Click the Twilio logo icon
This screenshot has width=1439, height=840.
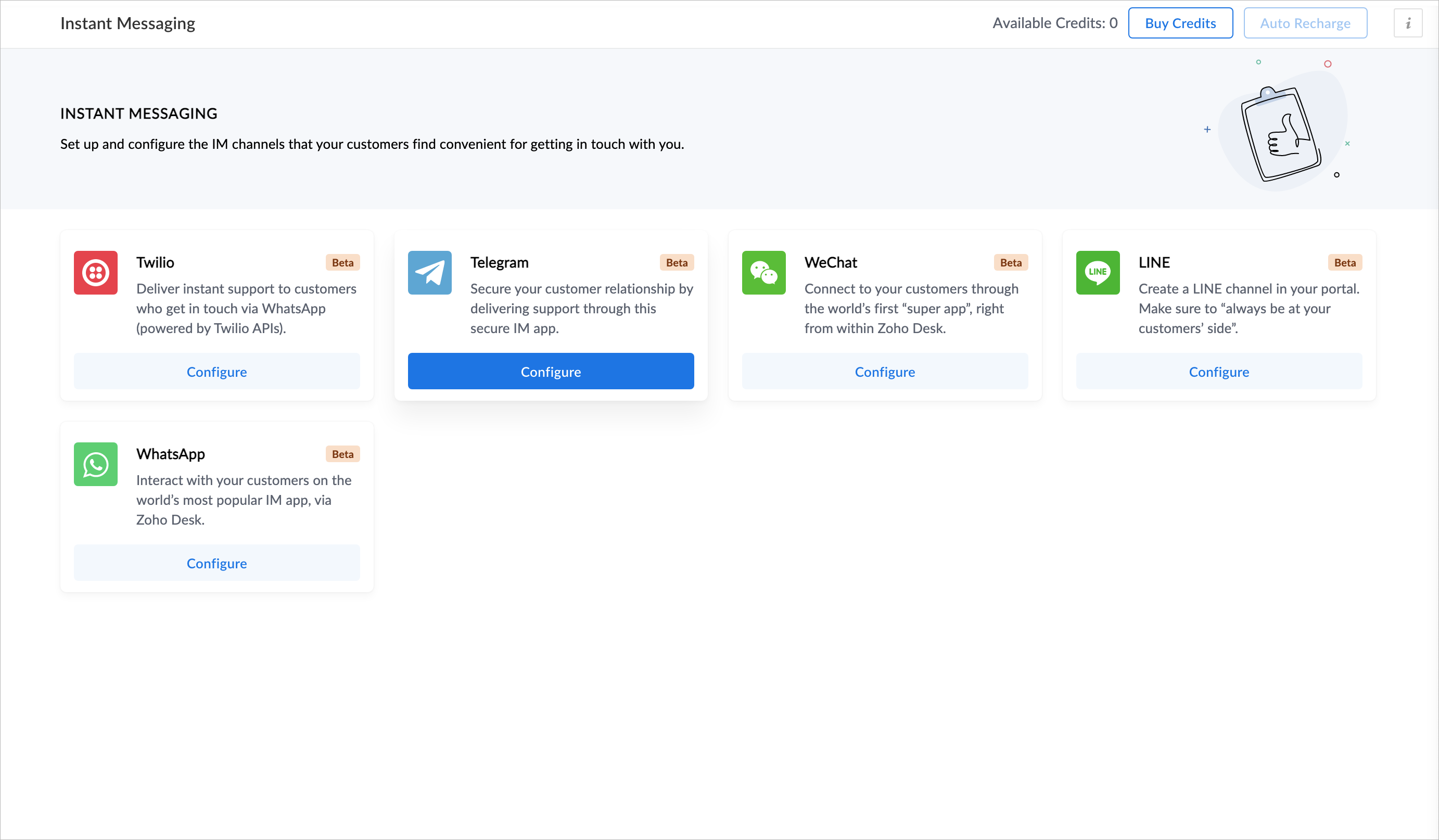coord(95,272)
